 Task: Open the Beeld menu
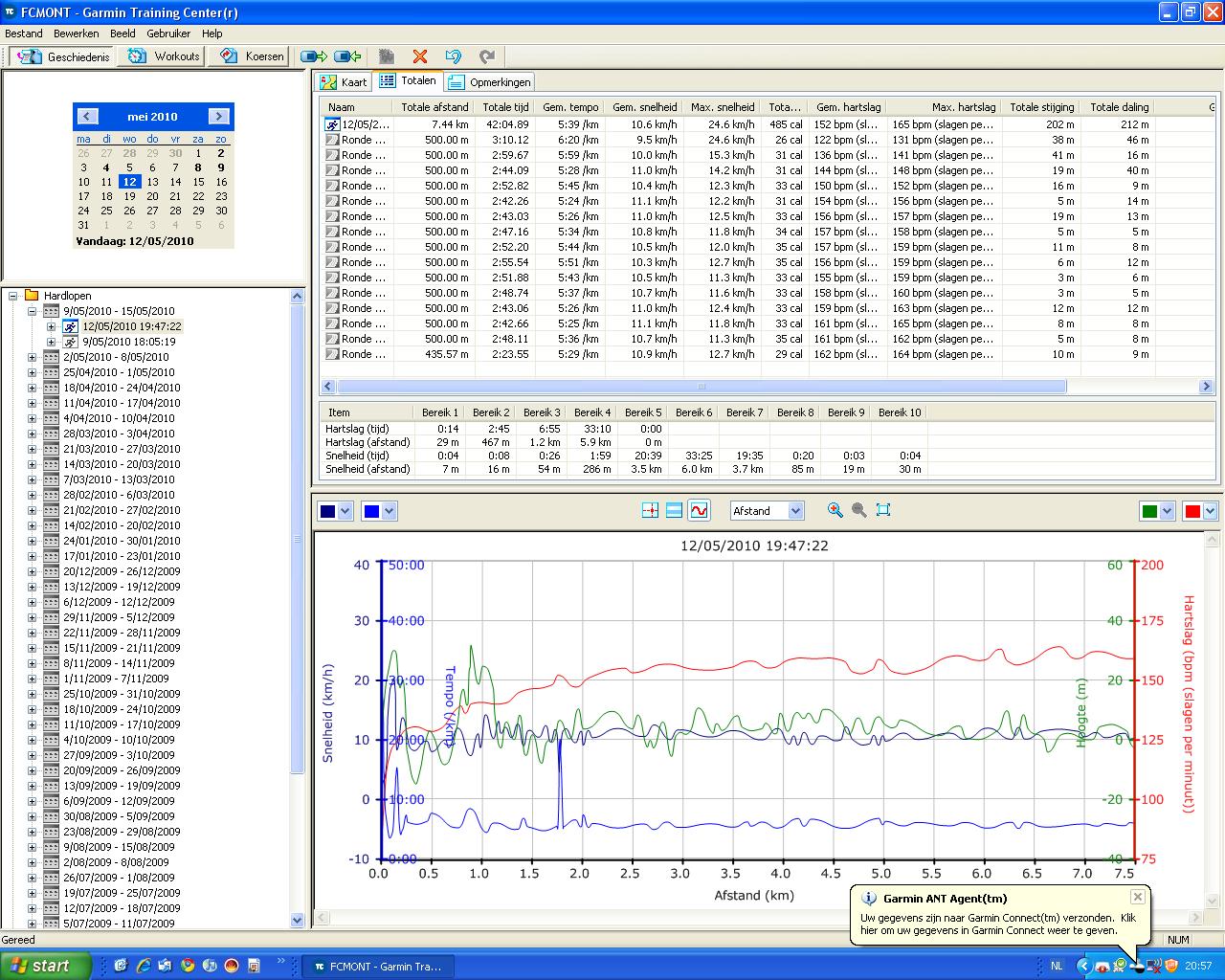coord(122,33)
